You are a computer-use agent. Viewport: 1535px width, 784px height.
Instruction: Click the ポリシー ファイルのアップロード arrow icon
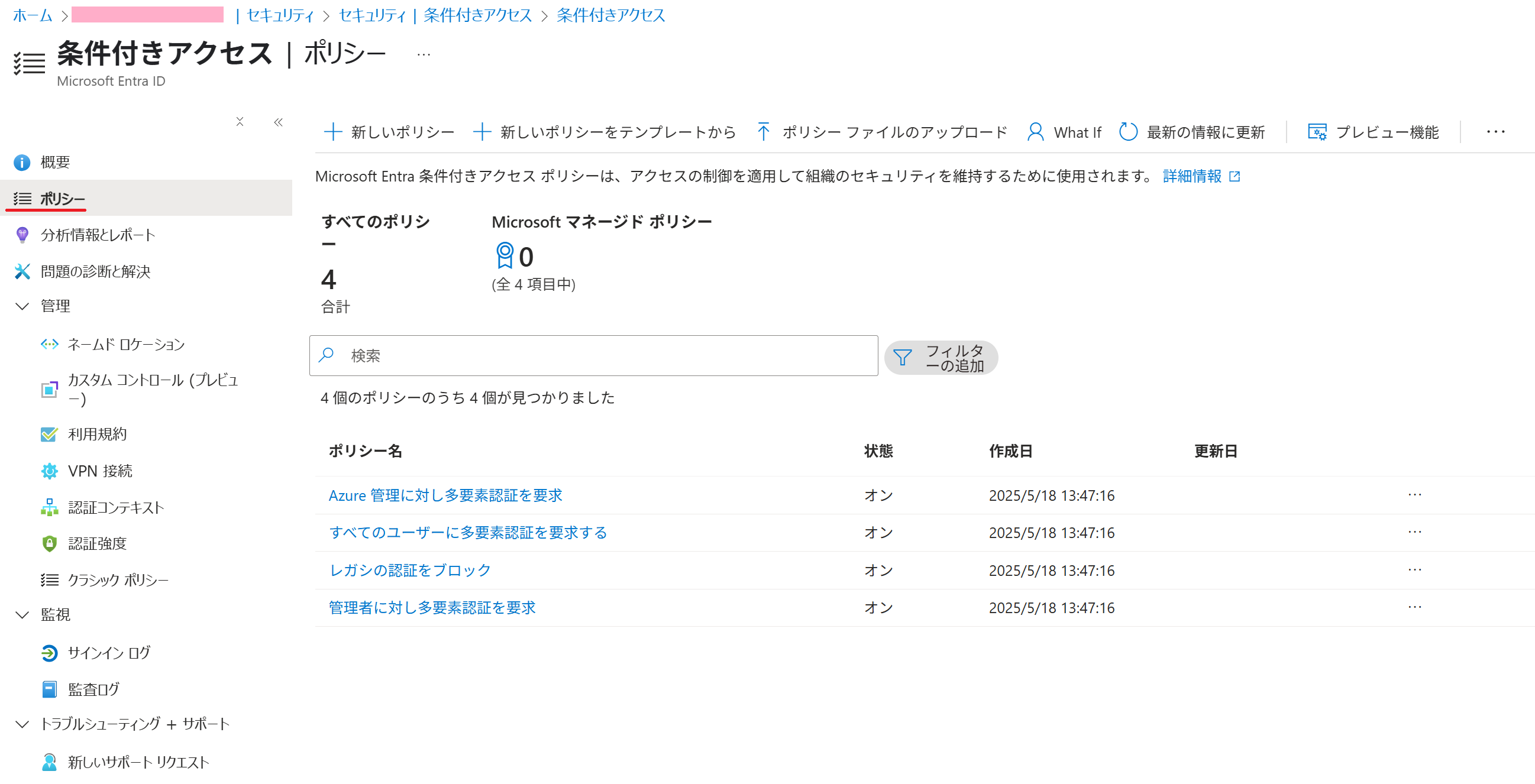(762, 132)
